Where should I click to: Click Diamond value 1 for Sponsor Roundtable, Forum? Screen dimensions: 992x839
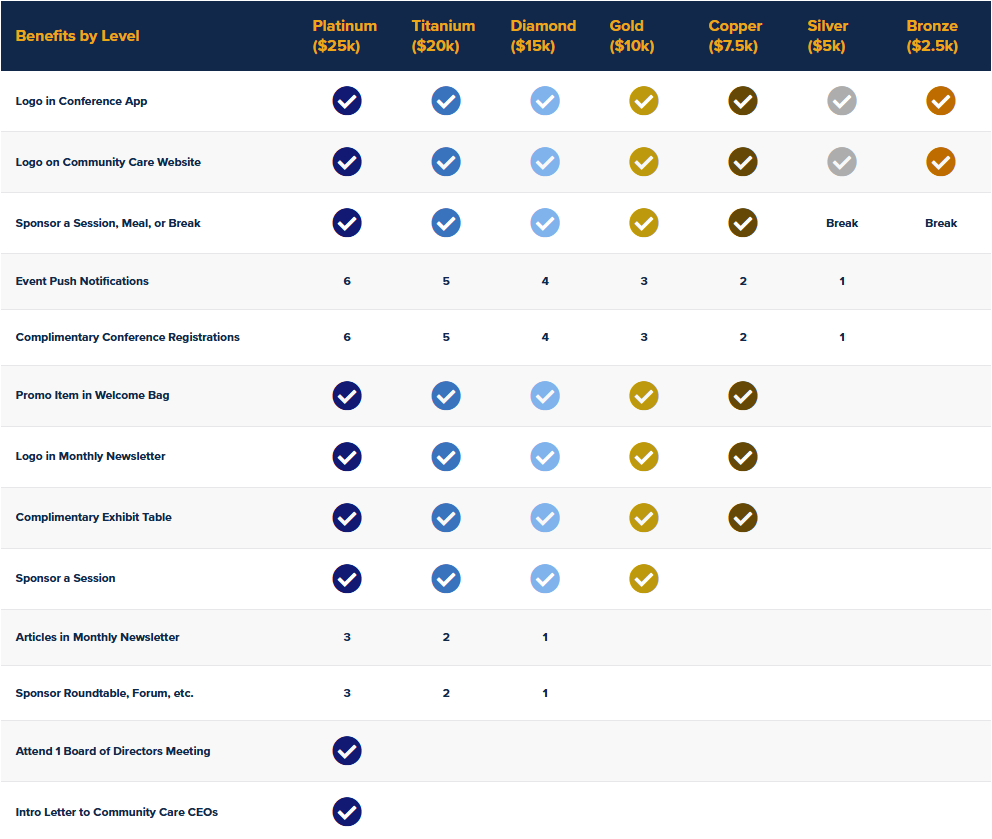[545, 693]
